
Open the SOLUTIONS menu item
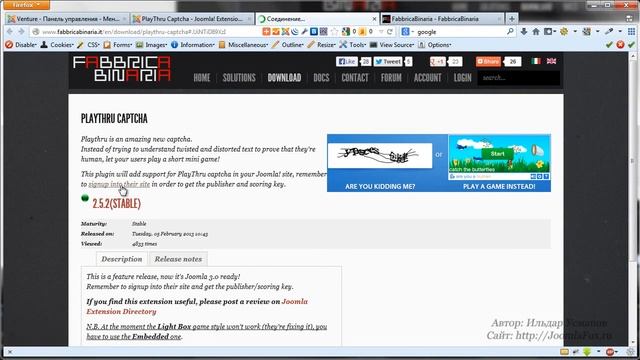click(239, 78)
